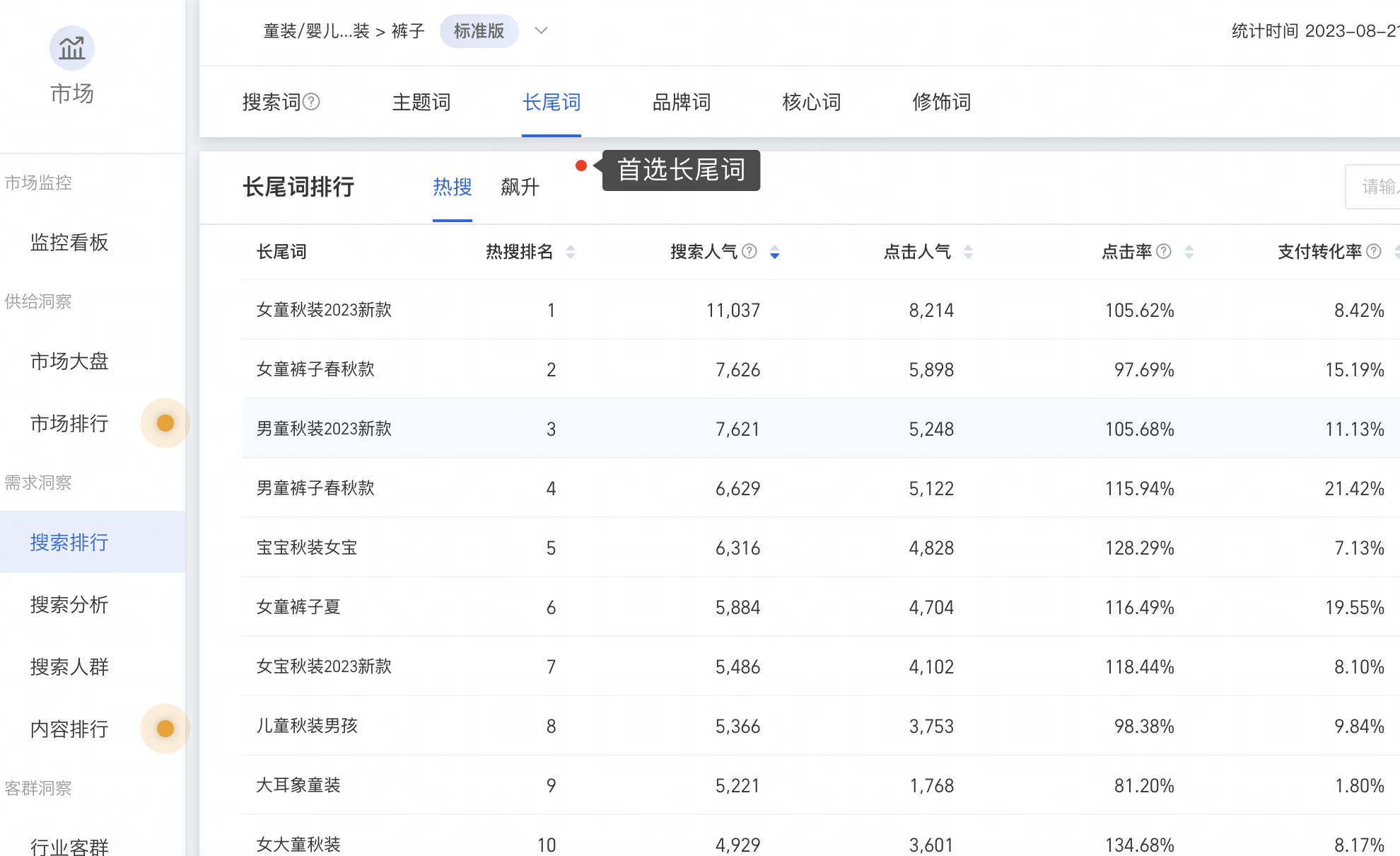
Task: Click orange dot beside 内容排行
Action: (165, 729)
